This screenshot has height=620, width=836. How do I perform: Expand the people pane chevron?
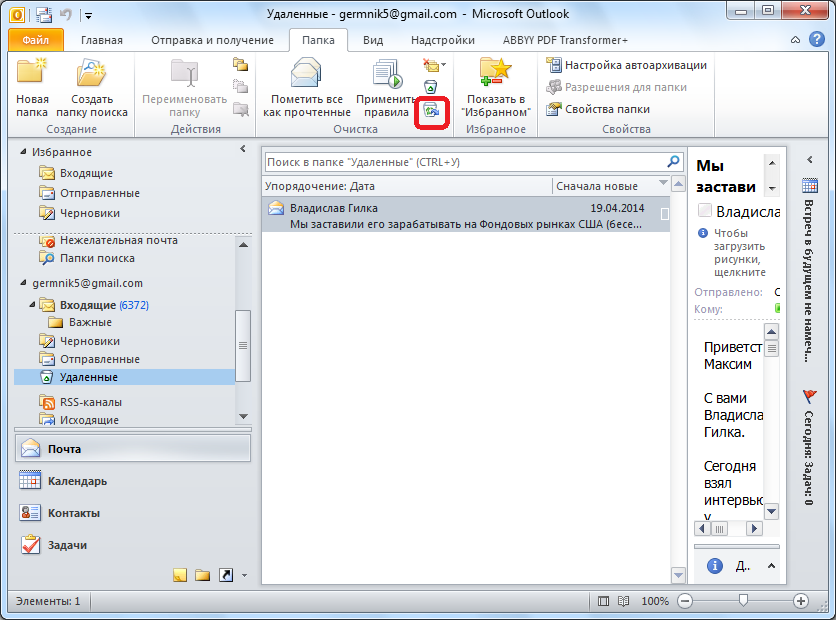point(771,565)
